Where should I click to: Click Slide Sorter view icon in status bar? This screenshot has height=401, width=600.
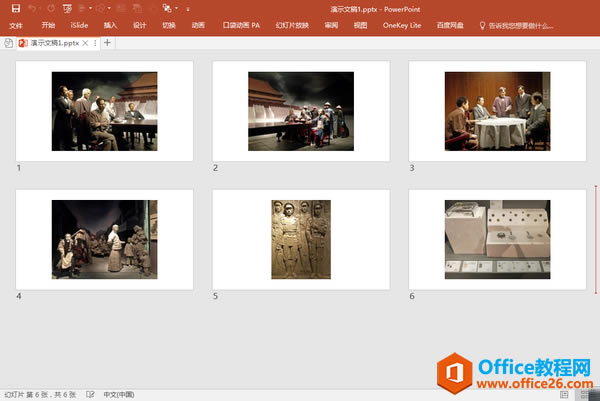[x=585, y=394]
